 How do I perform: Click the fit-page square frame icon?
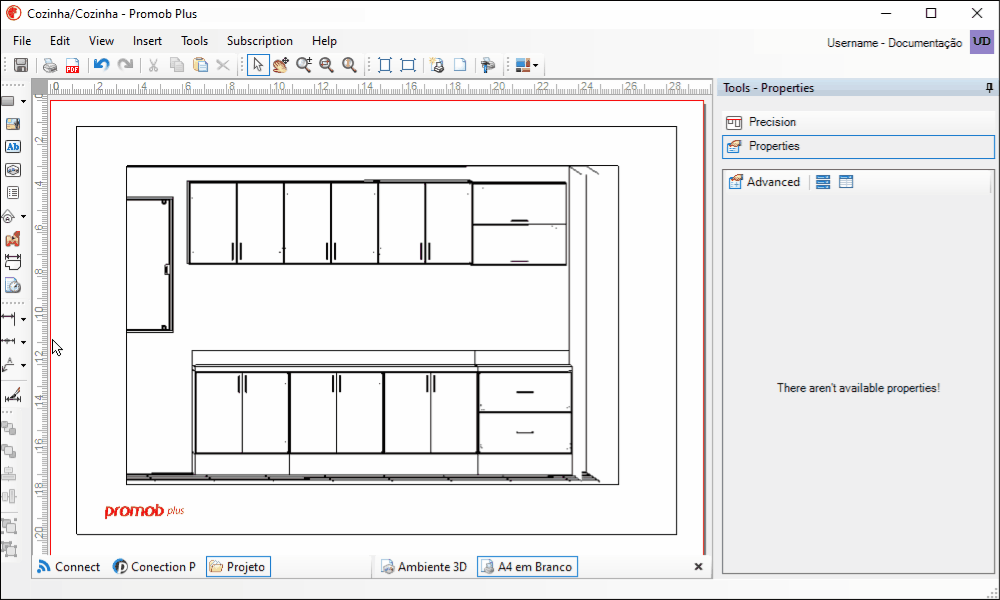click(x=385, y=65)
